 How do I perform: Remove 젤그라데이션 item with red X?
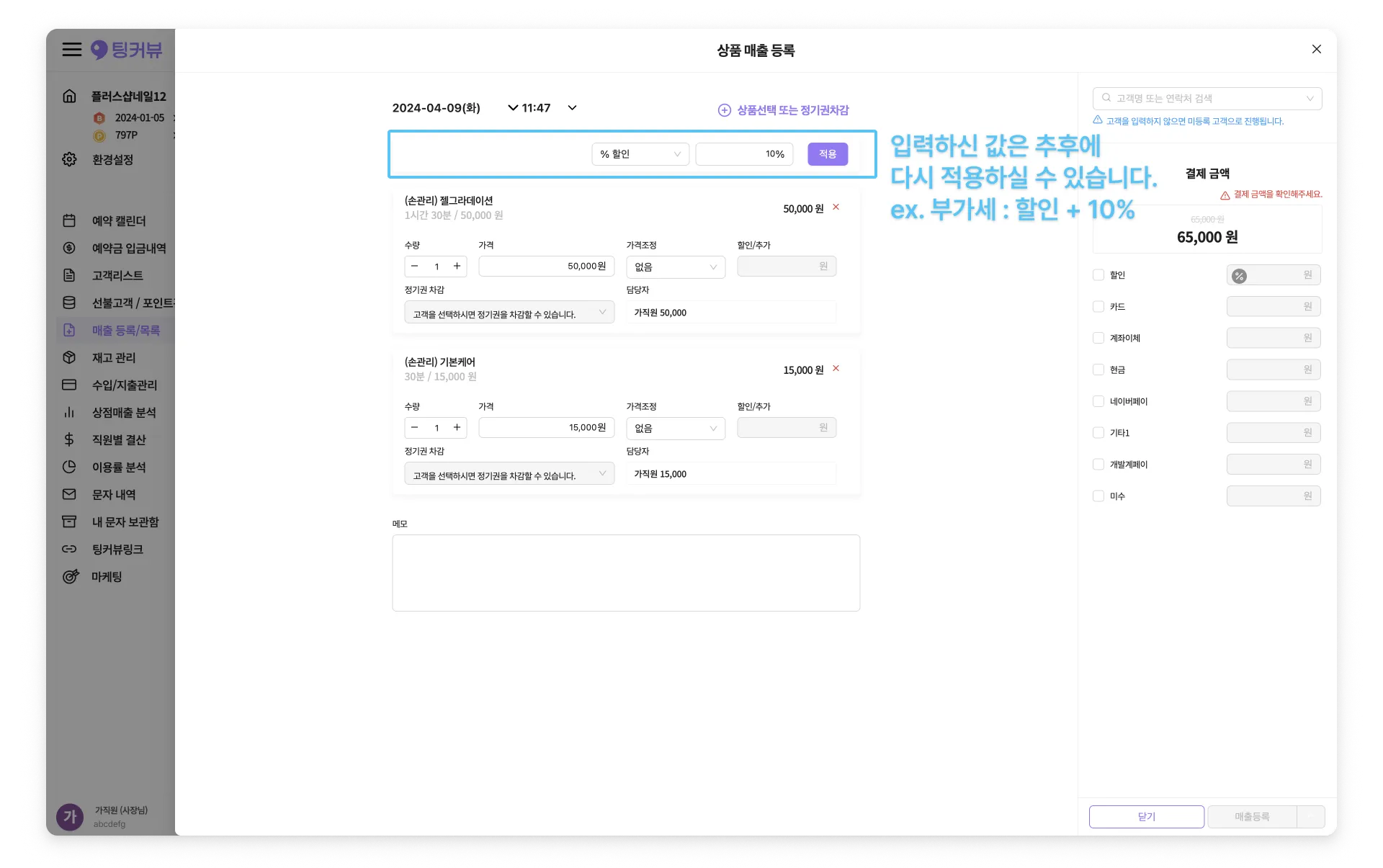pos(836,207)
